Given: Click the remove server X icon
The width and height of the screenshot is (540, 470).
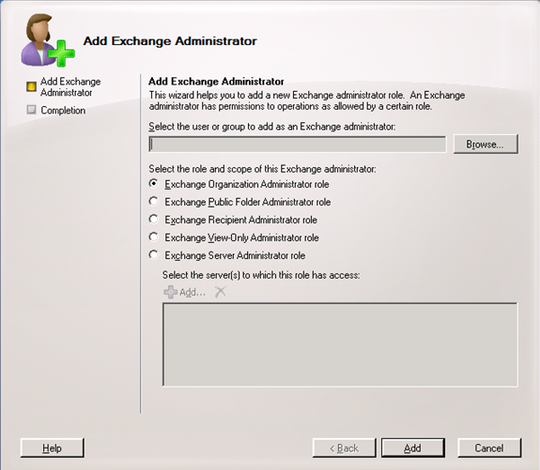Looking at the screenshot, I should click(220, 292).
